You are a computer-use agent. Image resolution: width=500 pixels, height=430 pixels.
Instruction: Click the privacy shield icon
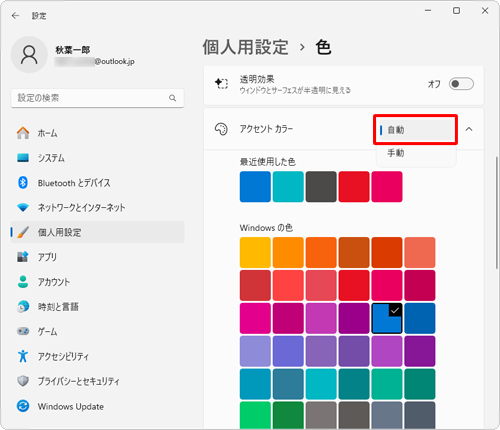(23, 381)
